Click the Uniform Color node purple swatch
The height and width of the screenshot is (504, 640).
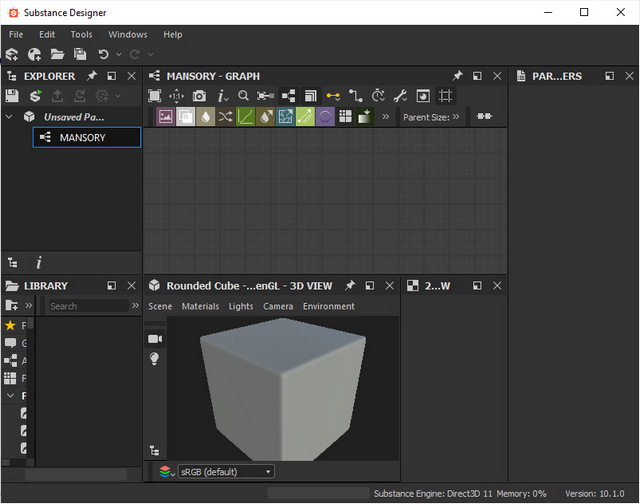325,117
